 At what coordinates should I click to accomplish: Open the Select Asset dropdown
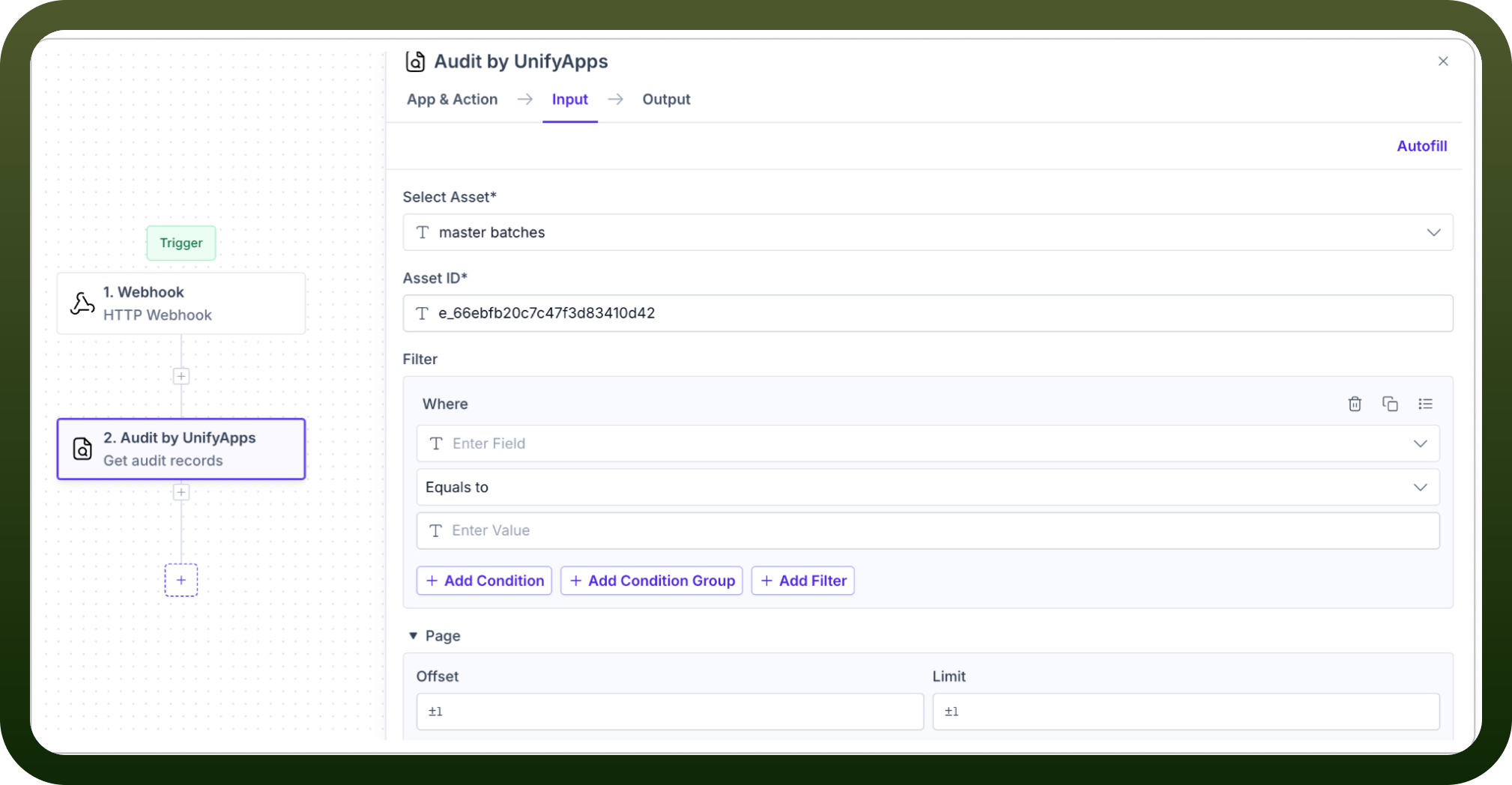point(928,232)
